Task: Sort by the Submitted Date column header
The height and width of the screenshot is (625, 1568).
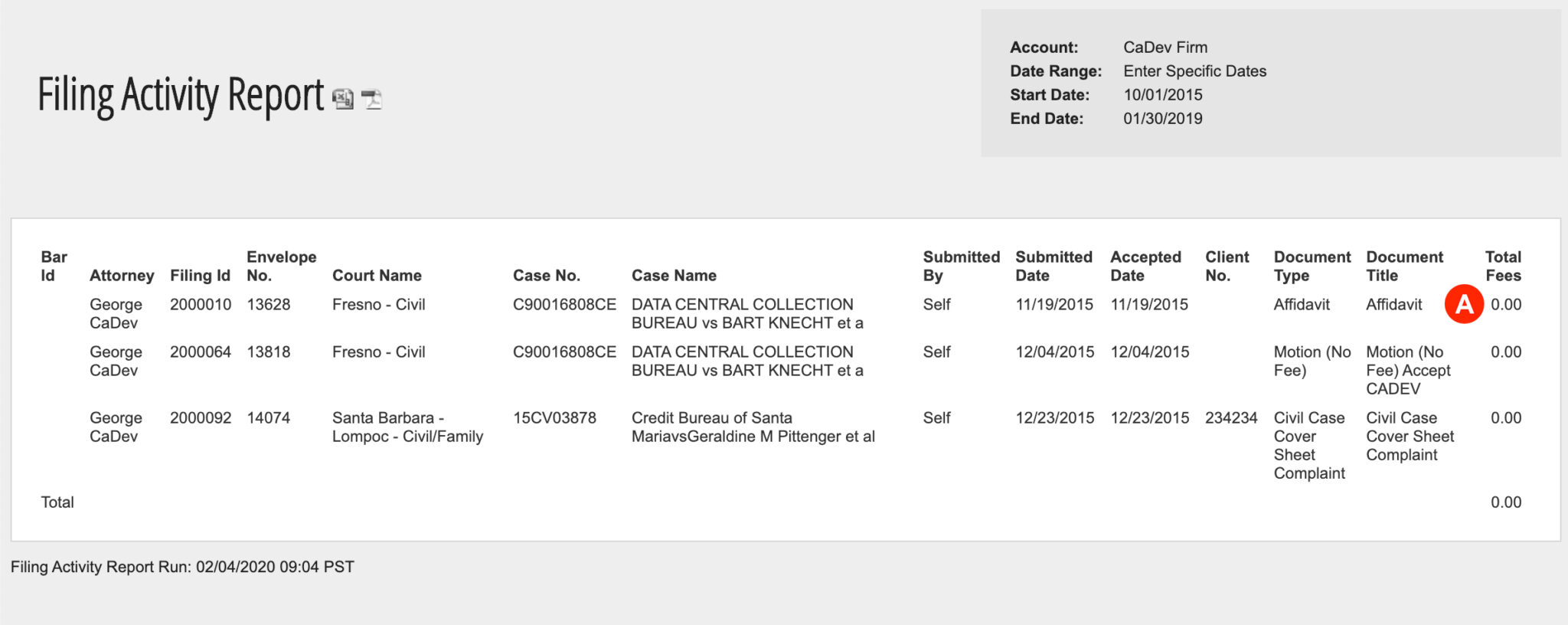Action: (1053, 266)
